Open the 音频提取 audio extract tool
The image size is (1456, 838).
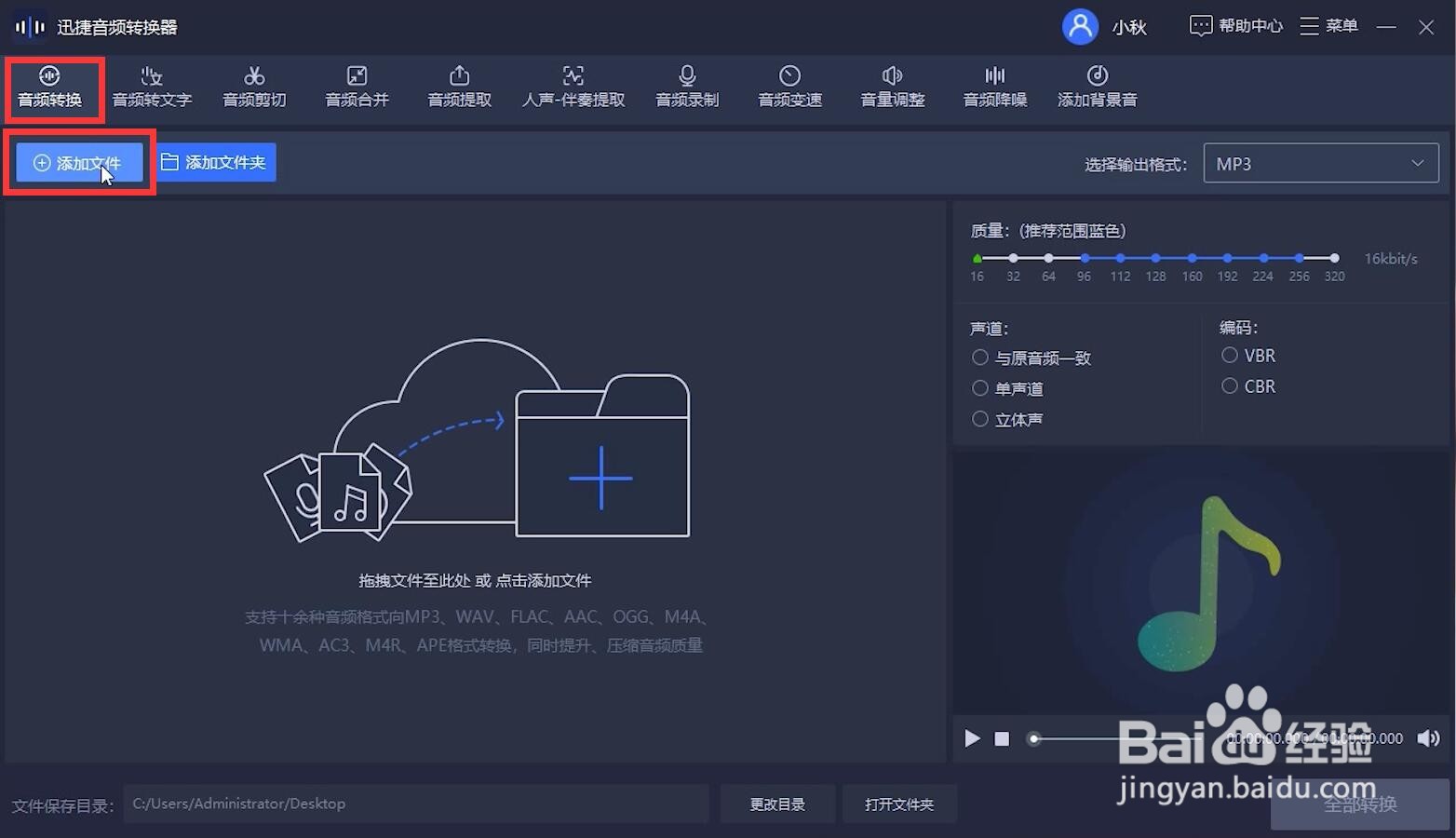tap(459, 88)
